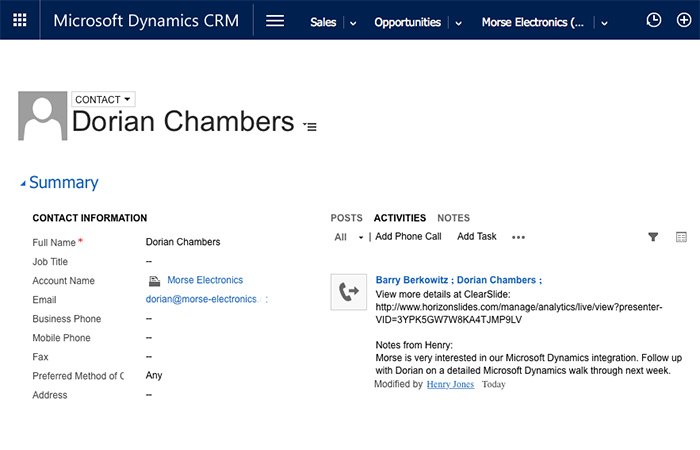Open Henry Jones modified-by link

[450, 384]
